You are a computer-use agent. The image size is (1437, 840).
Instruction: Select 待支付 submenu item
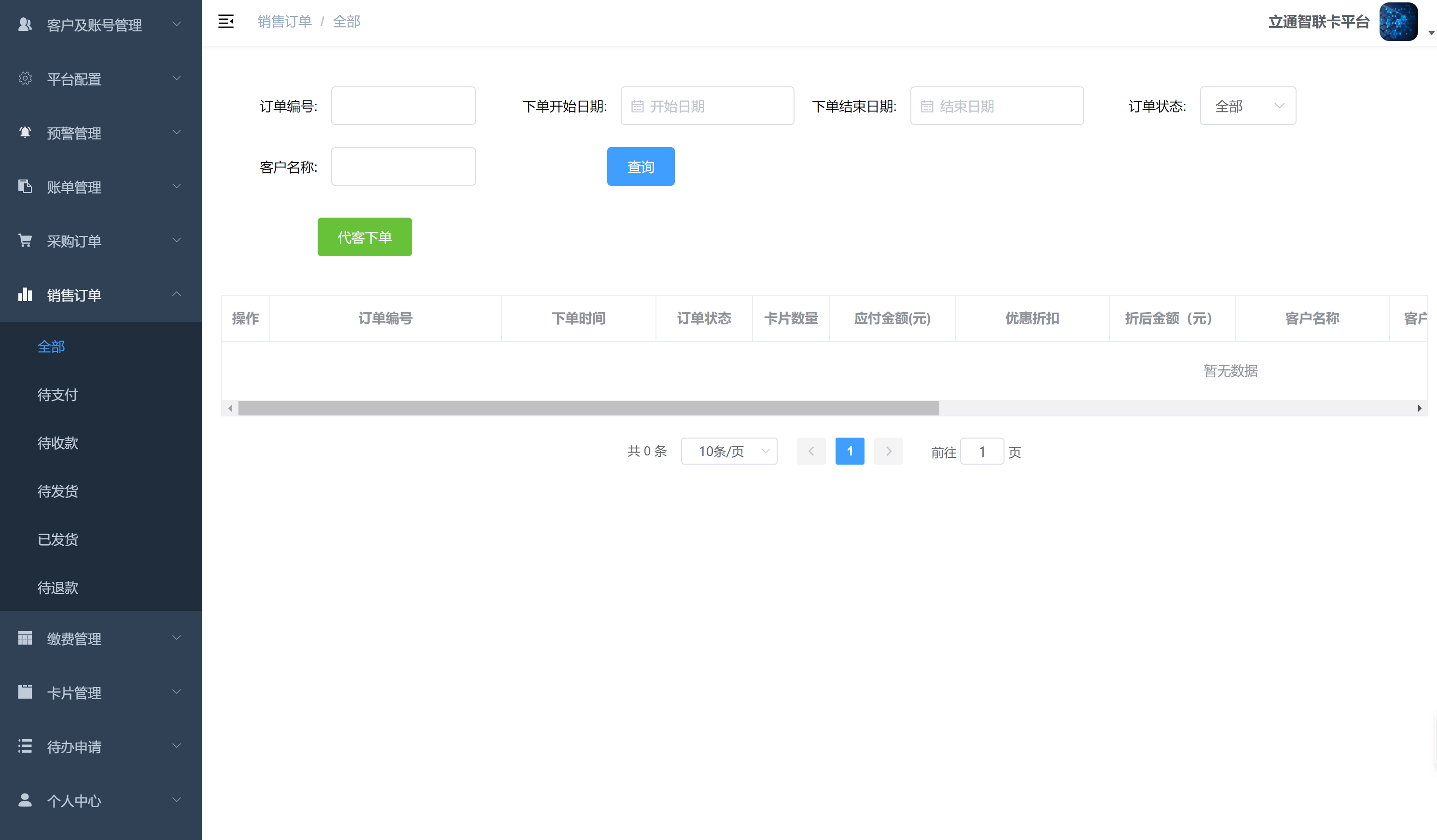click(101, 395)
